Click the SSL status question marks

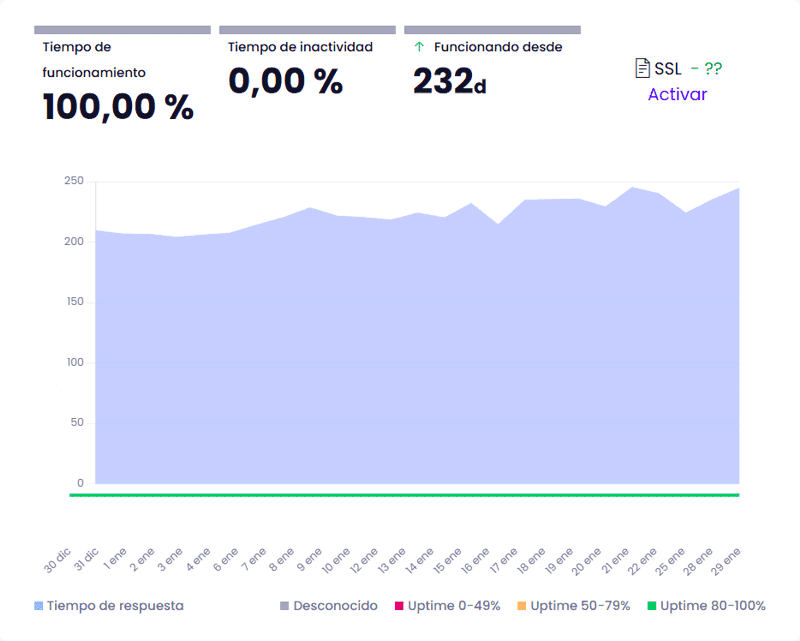[x=712, y=69]
